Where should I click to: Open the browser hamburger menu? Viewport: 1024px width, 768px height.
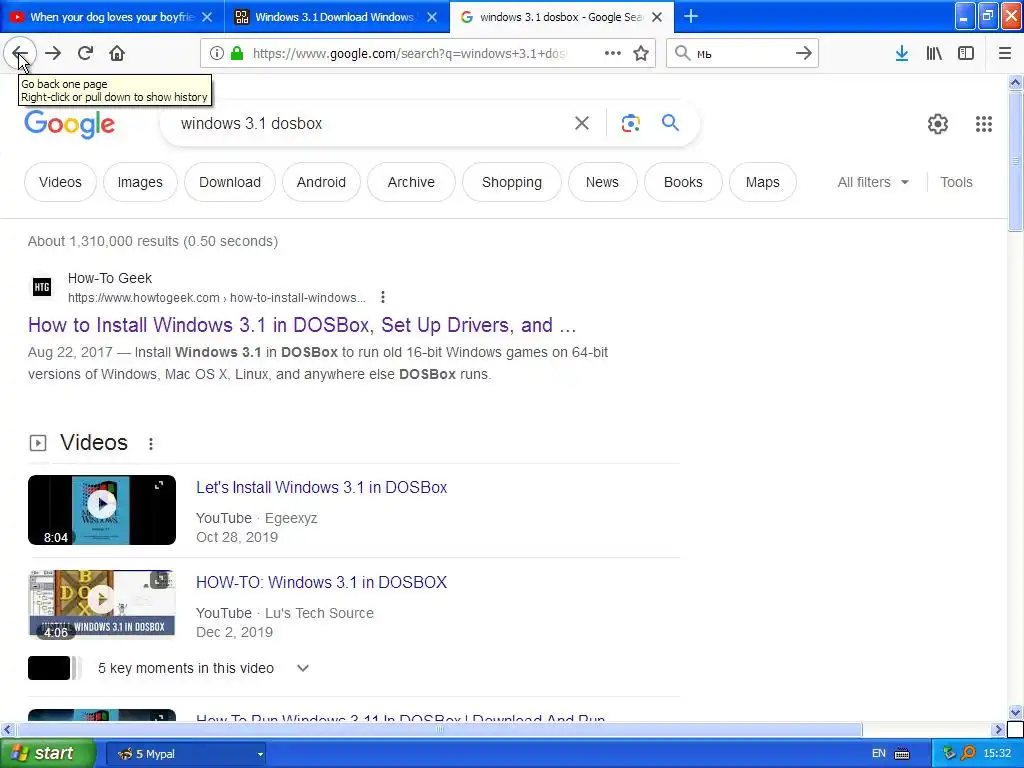coord(1005,54)
